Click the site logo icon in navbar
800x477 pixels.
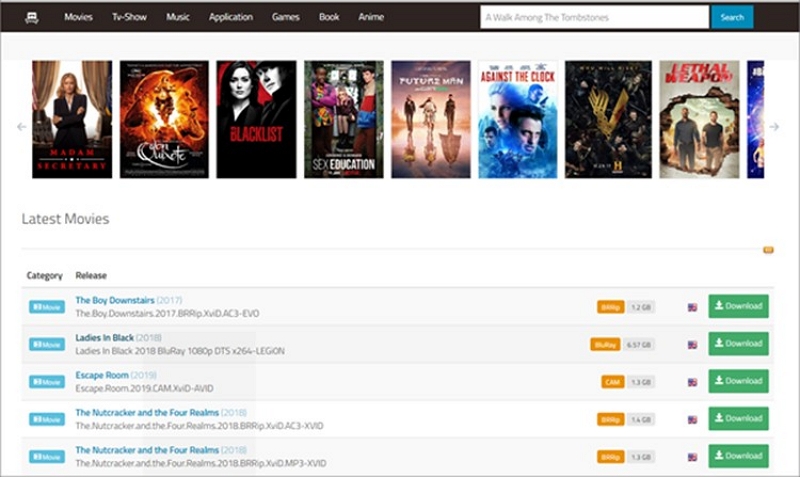[32, 17]
